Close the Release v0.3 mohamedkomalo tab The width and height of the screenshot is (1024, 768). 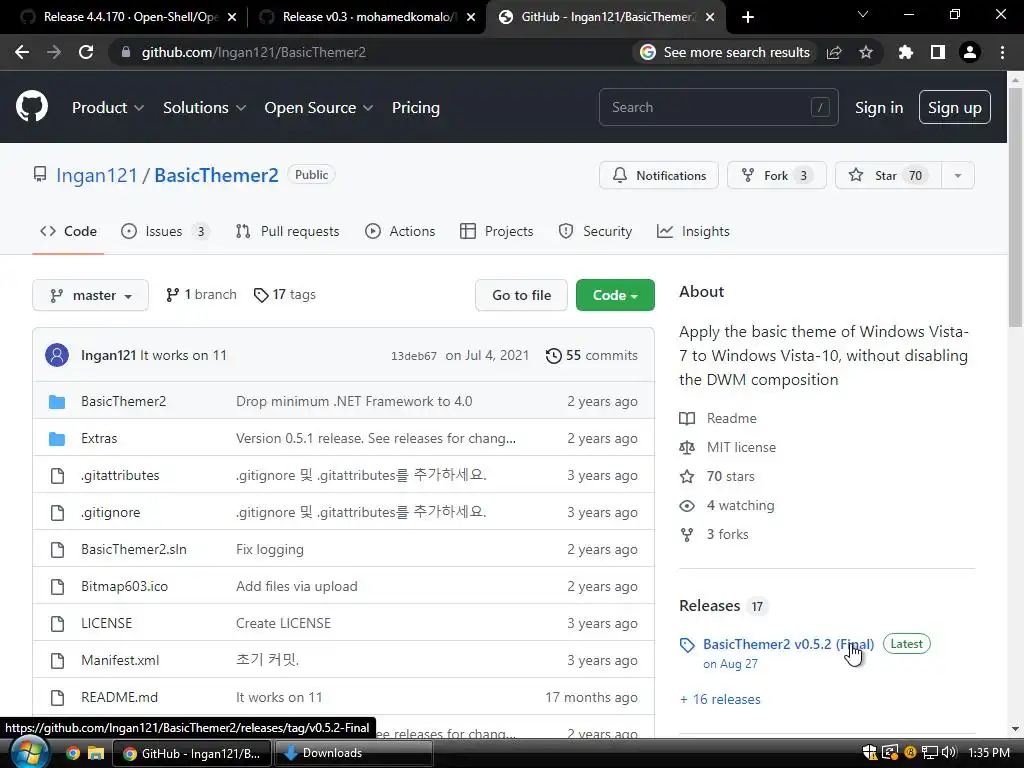click(x=471, y=17)
